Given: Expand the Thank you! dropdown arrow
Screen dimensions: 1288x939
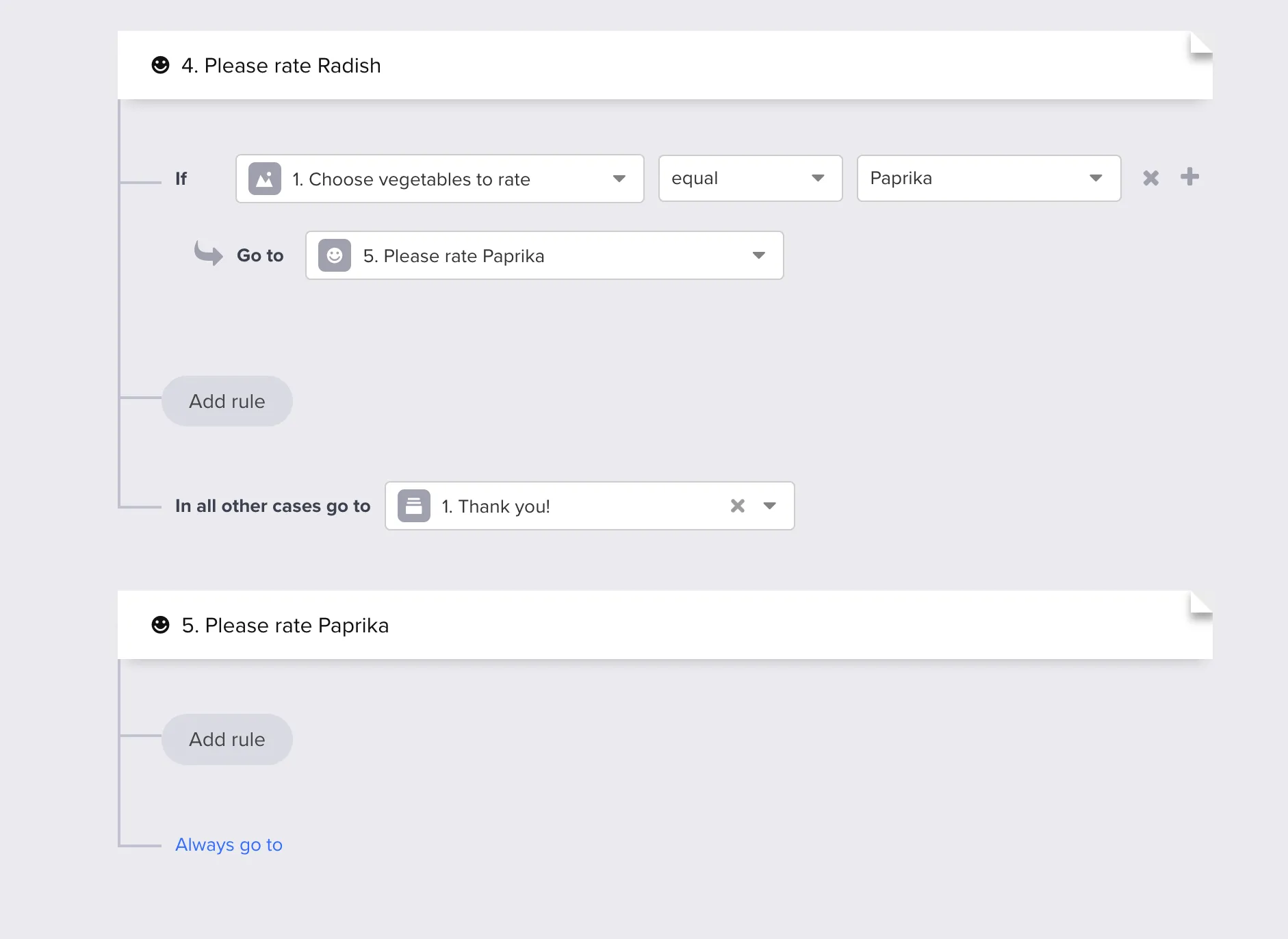Looking at the screenshot, I should point(770,506).
